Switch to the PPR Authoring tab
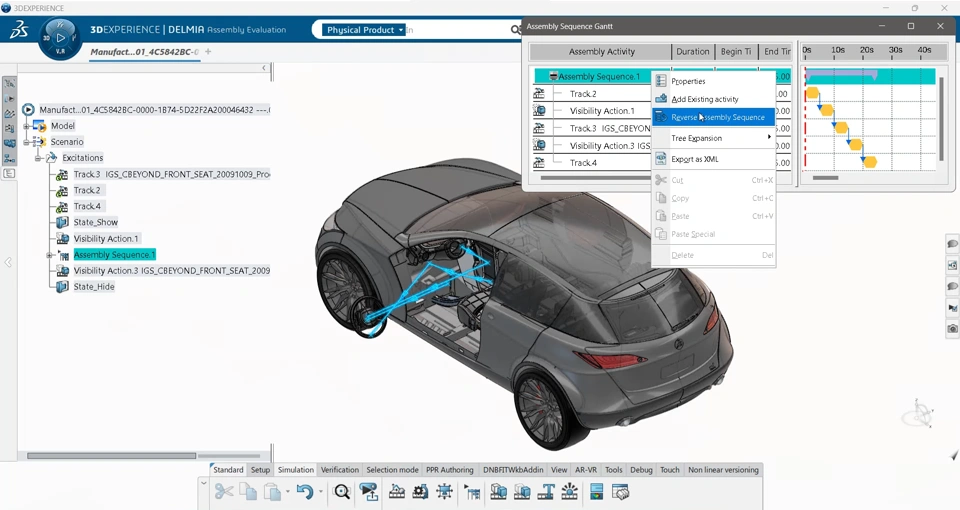Image resolution: width=960 pixels, height=510 pixels. click(449, 470)
